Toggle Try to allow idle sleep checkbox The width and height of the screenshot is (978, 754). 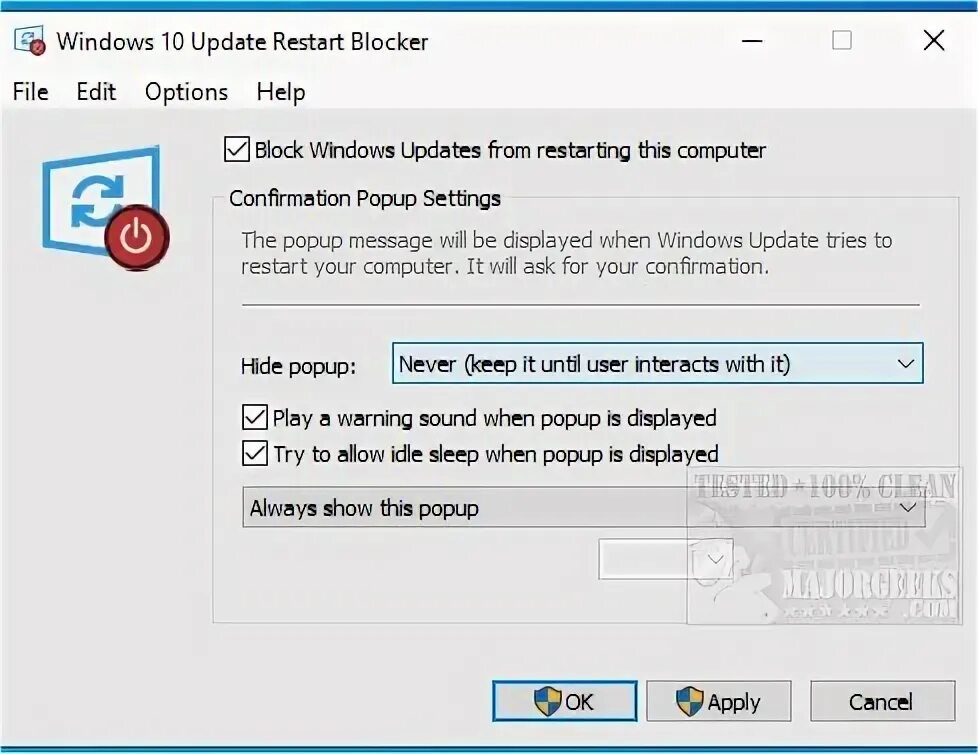point(254,453)
